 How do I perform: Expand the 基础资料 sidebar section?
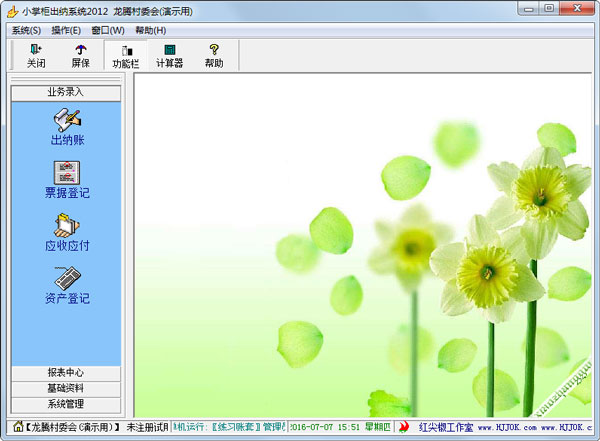click(66, 388)
